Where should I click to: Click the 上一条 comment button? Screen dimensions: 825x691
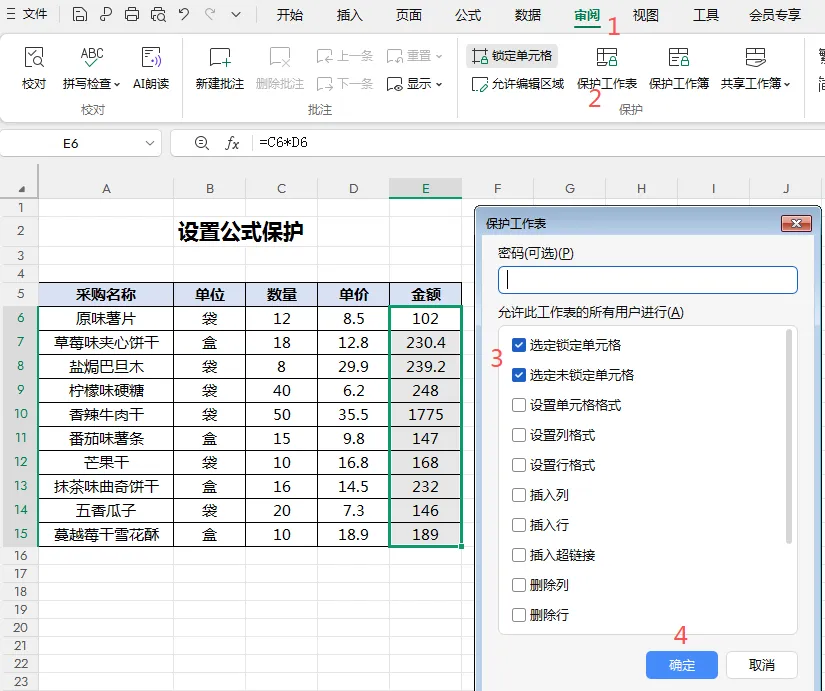click(x=345, y=56)
